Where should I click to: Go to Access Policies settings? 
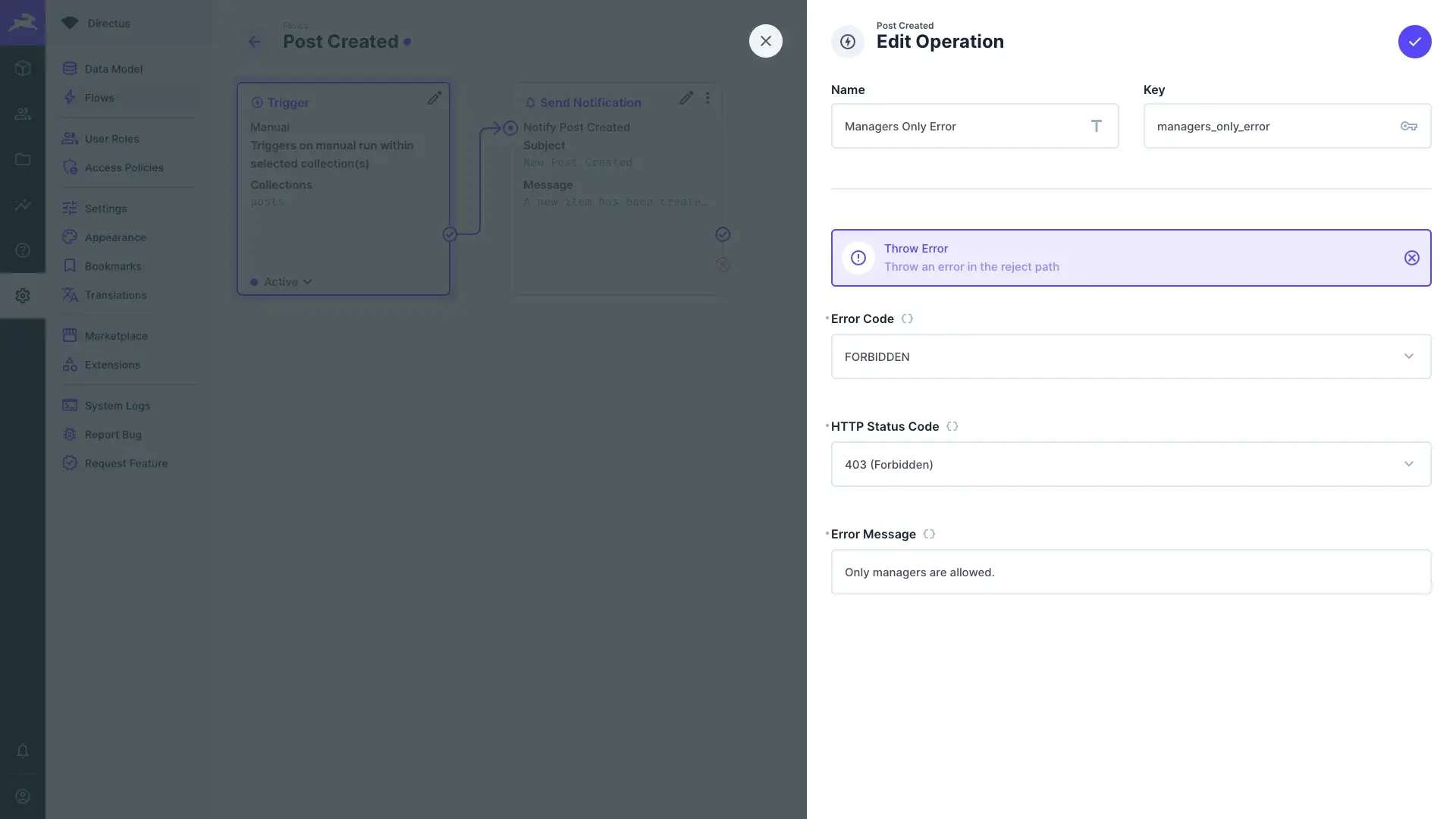pos(124,168)
